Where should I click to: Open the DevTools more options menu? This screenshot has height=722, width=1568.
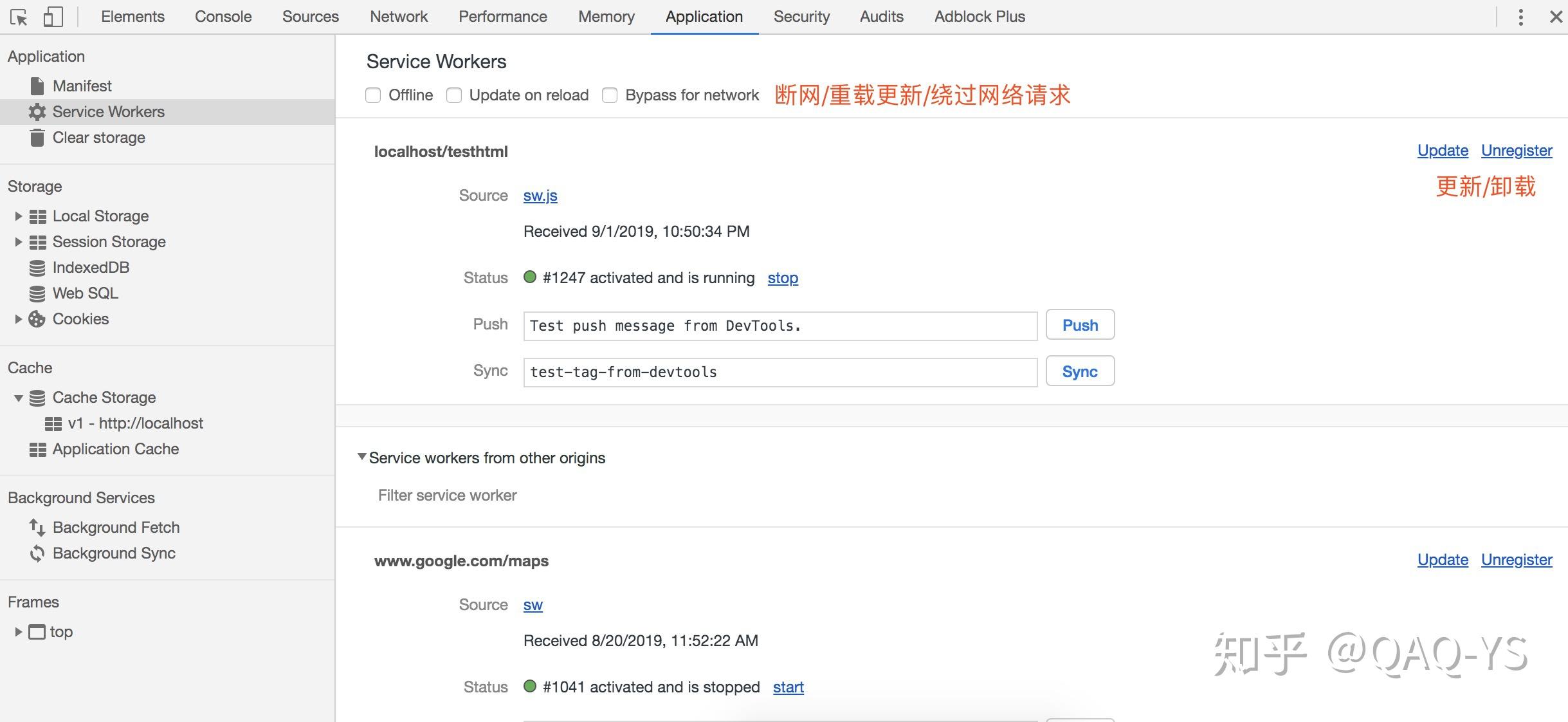(1520, 17)
